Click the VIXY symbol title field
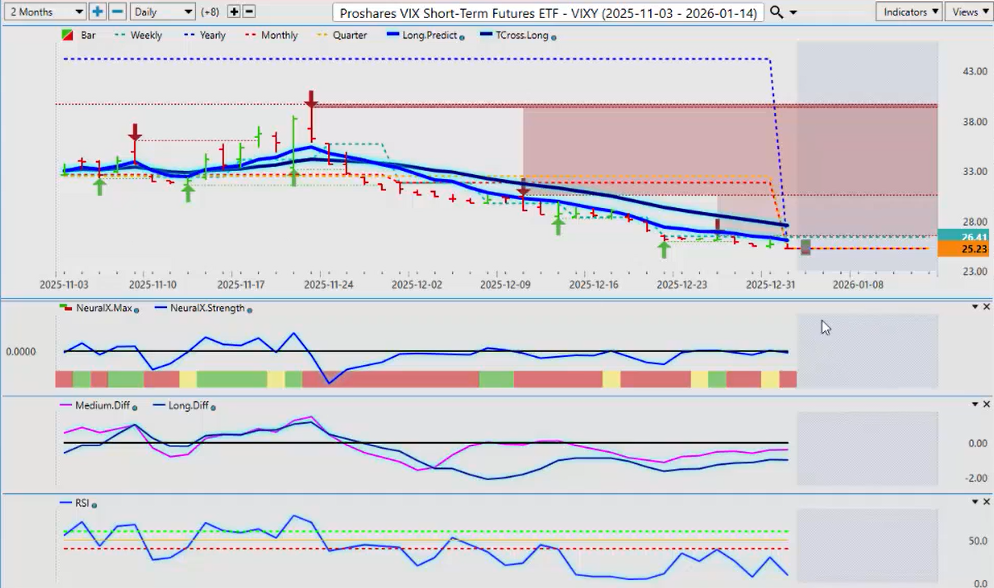Image resolution: width=994 pixels, height=588 pixels. [x=549, y=12]
